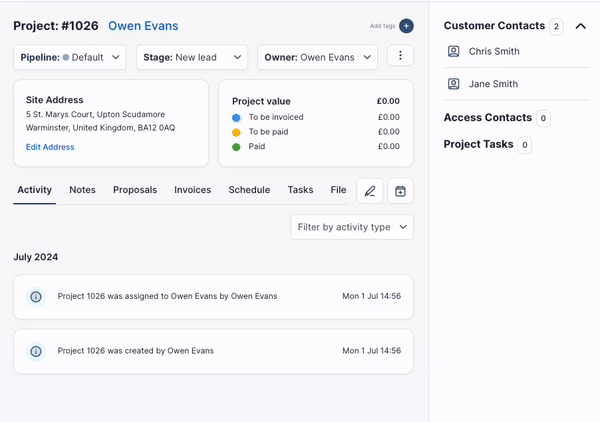The height and width of the screenshot is (422, 600).
Task: Click the Edit Address link
Action: (x=50, y=147)
